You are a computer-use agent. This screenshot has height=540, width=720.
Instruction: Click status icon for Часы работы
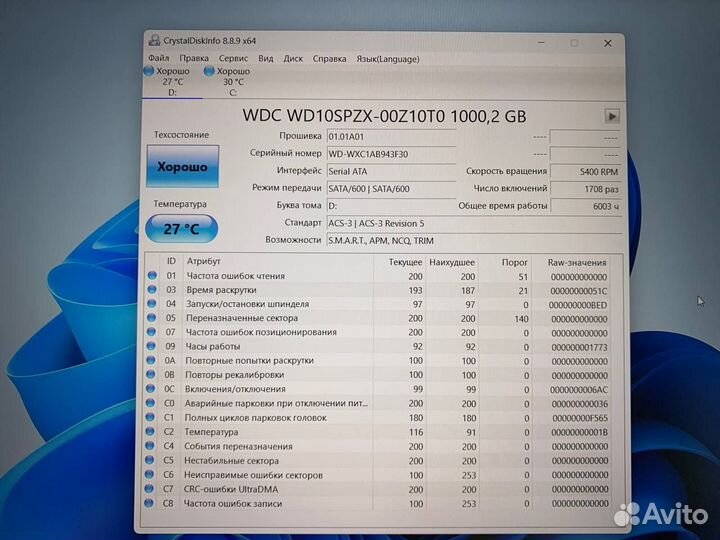pyautogui.click(x=151, y=346)
